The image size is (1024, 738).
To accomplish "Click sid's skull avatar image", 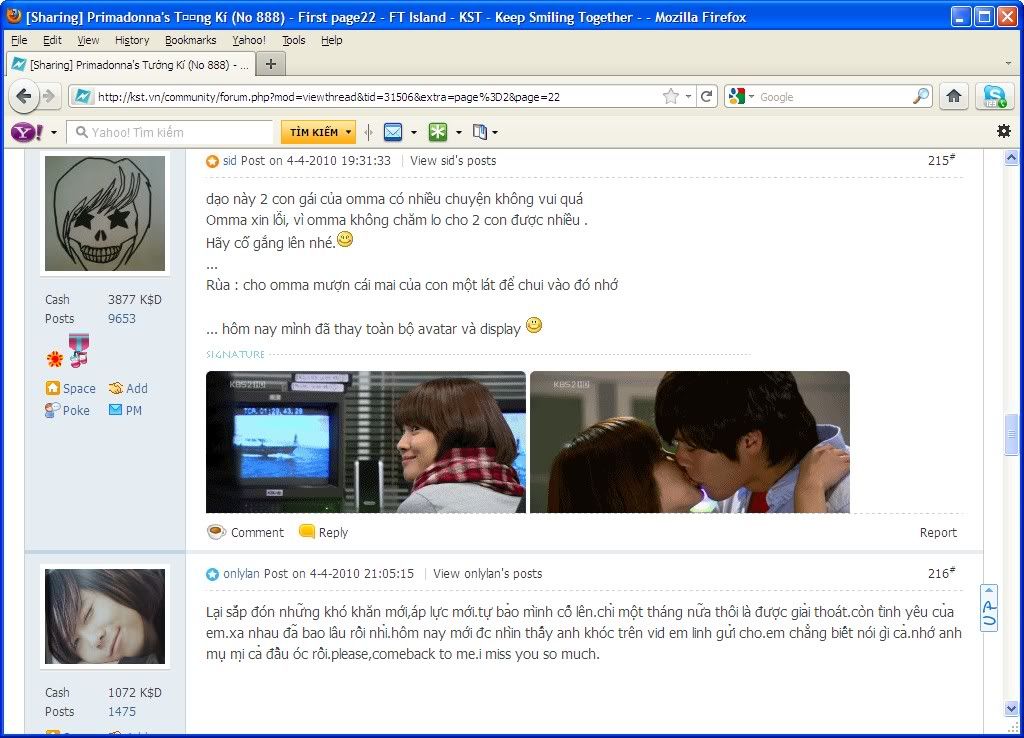I will click(x=105, y=214).
